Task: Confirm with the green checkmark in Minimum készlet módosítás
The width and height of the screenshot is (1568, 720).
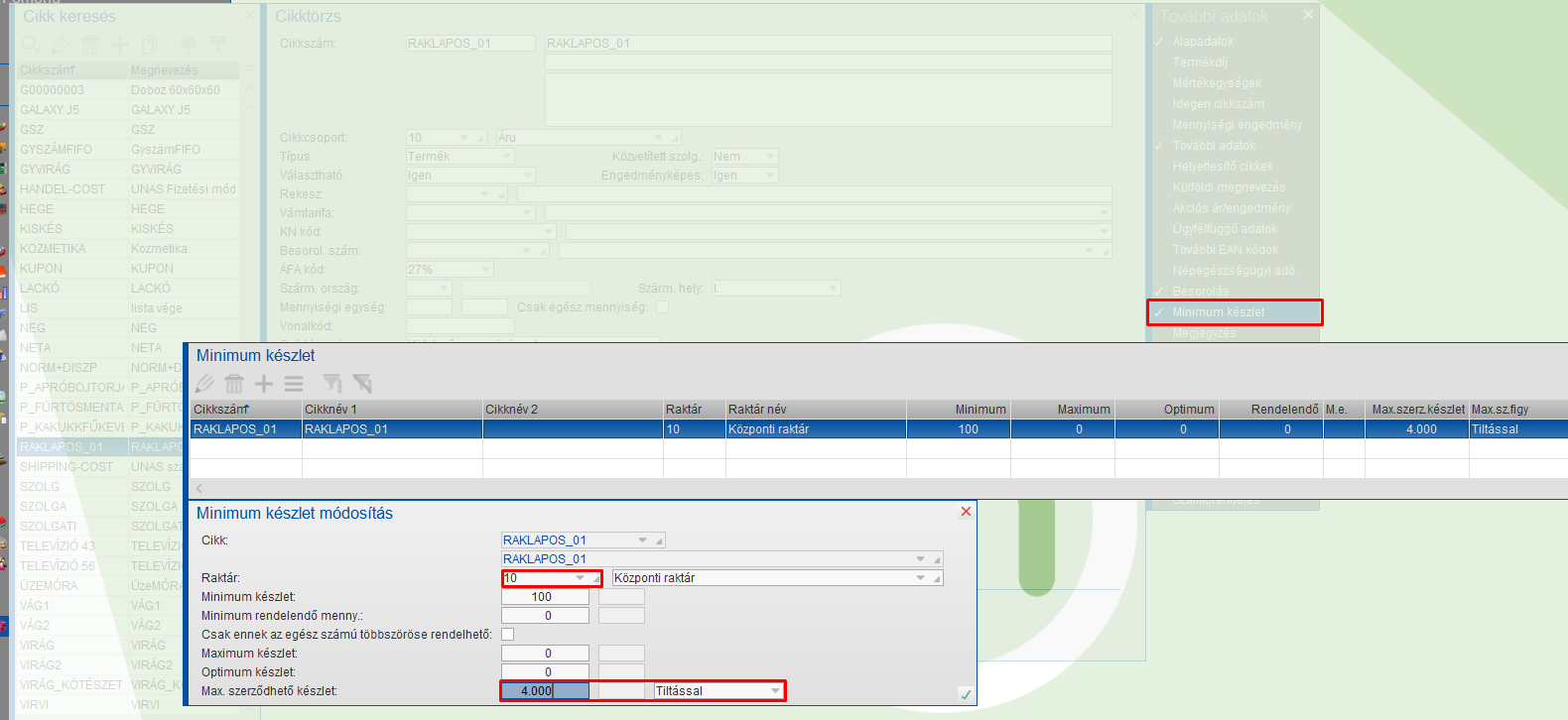Action: [x=966, y=694]
